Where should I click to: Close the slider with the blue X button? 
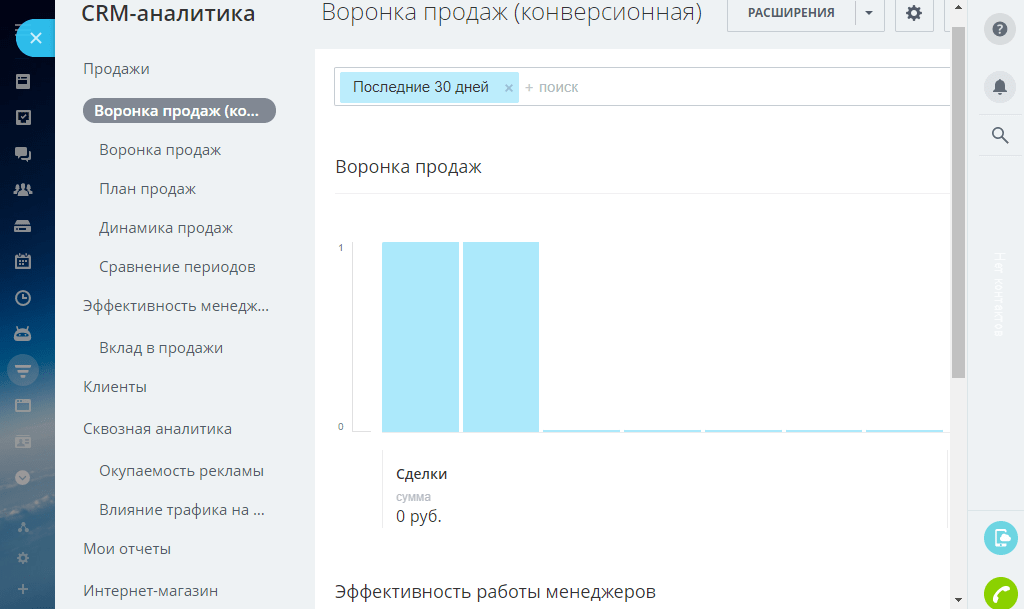35,38
